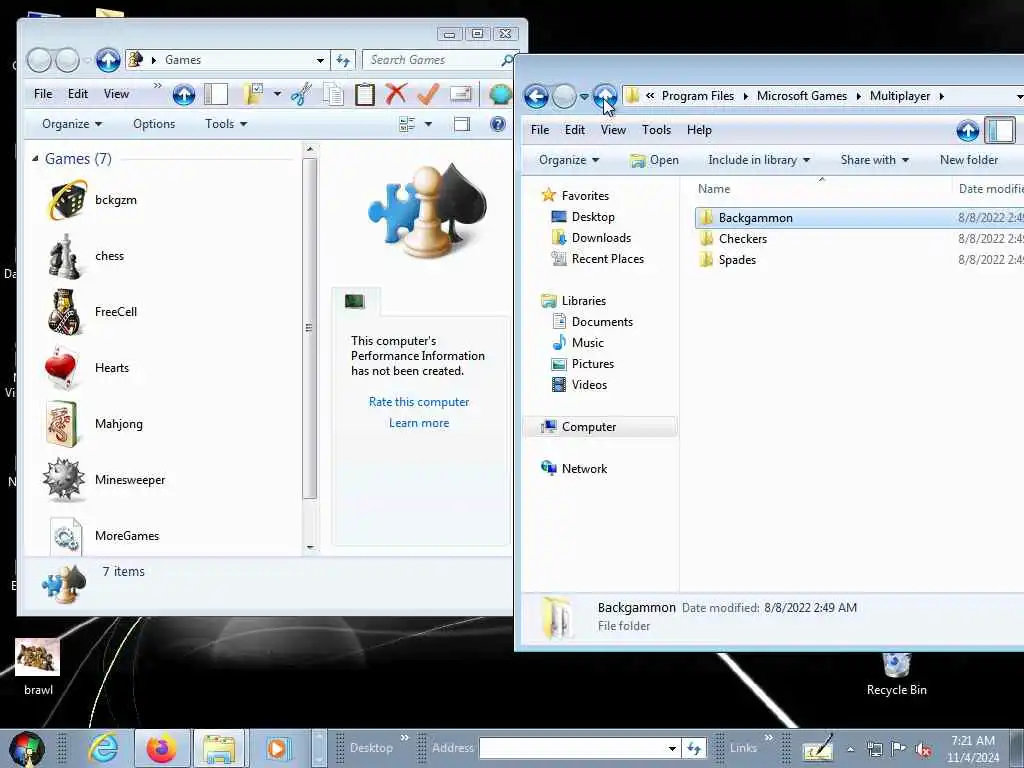Click the Up button beside Multiplayer address bar
The height and width of the screenshot is (768, 1024).
pyautogui.click(x=605, y=97)
